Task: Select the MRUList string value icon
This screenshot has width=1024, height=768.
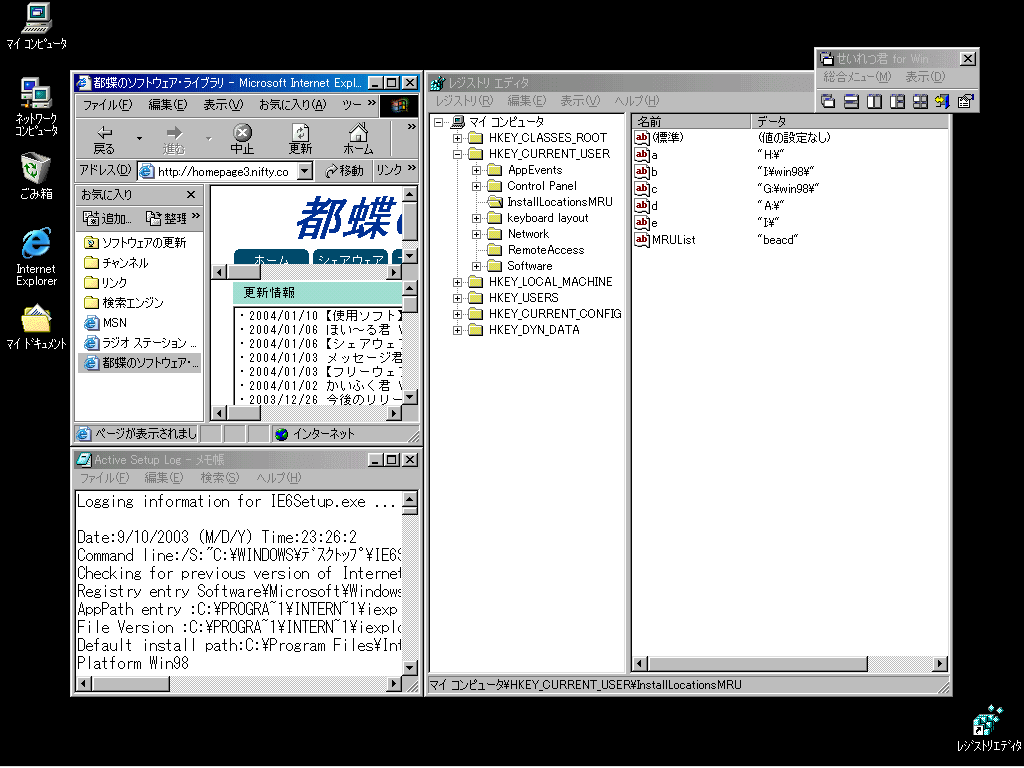Action: point(642,240)
